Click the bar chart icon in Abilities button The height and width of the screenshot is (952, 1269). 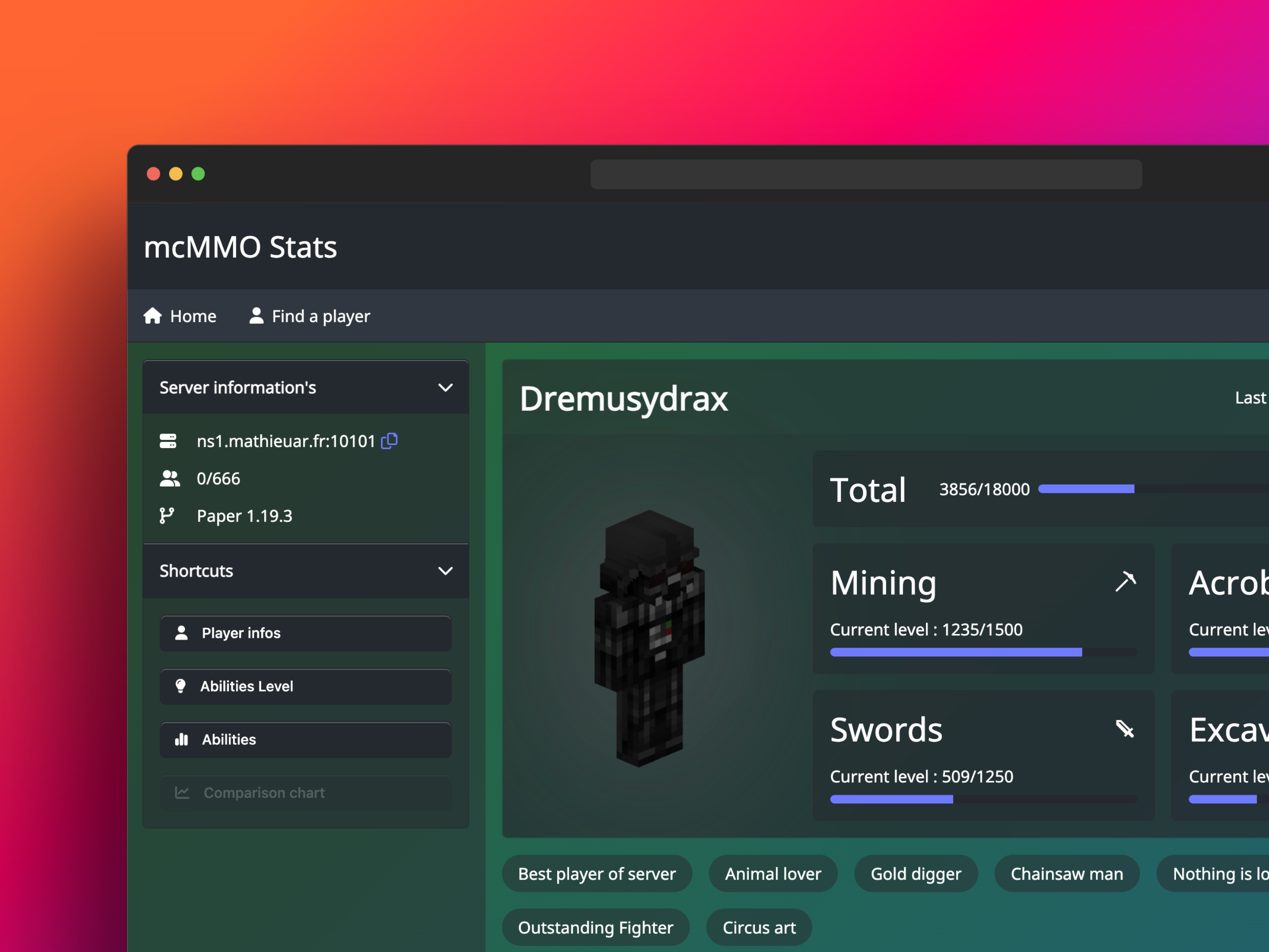(181, 739)
